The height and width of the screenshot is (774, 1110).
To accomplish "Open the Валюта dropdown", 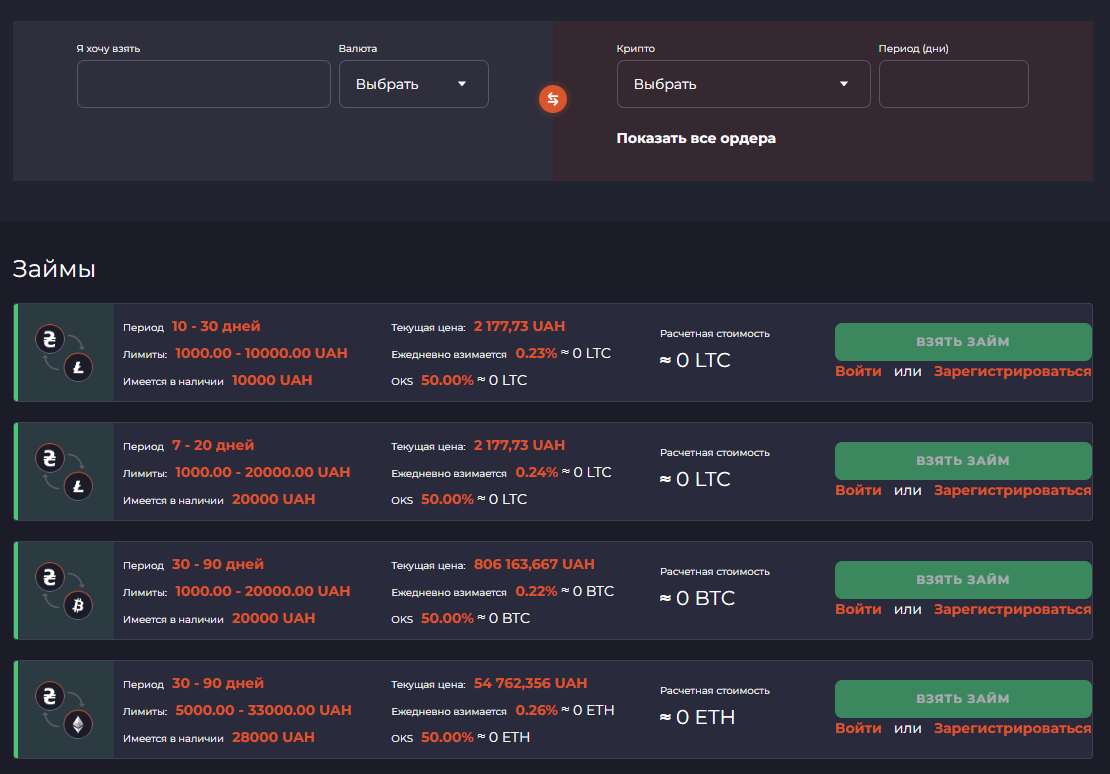I will coord(413,84).
